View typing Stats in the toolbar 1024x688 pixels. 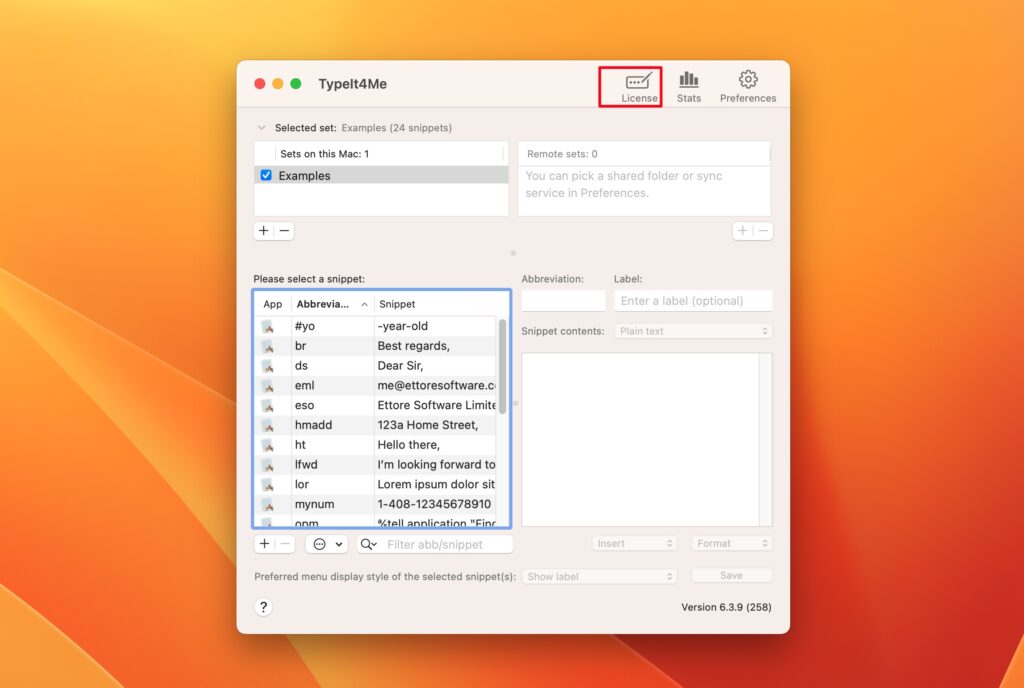pyautogui.click(x=689, y=84)
